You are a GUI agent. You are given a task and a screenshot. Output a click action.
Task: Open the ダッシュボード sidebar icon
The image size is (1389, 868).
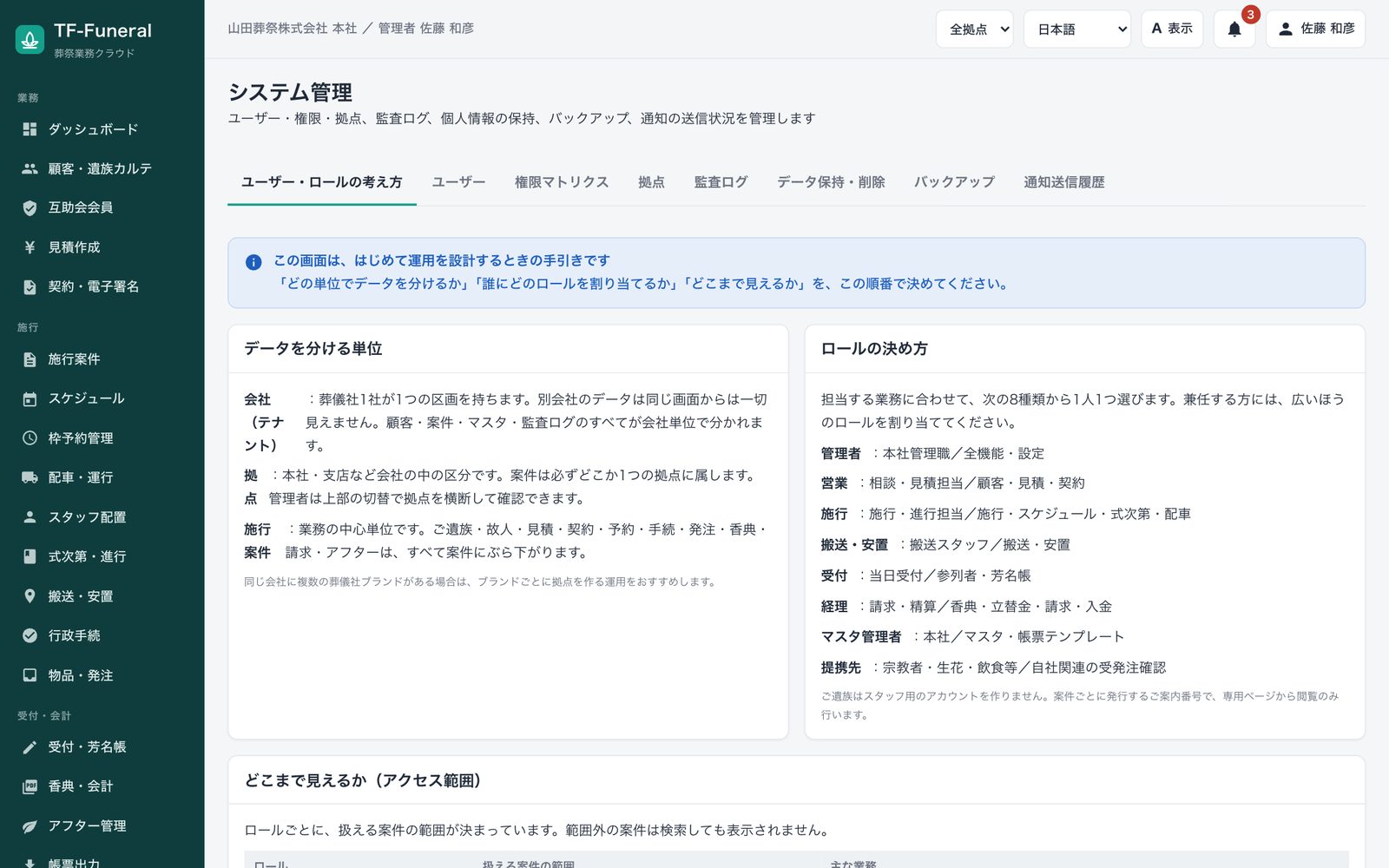[x=30, y=129]
